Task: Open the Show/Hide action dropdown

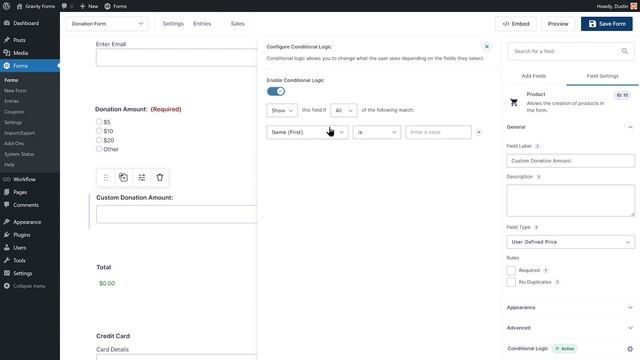Action: tap(282, 110)
